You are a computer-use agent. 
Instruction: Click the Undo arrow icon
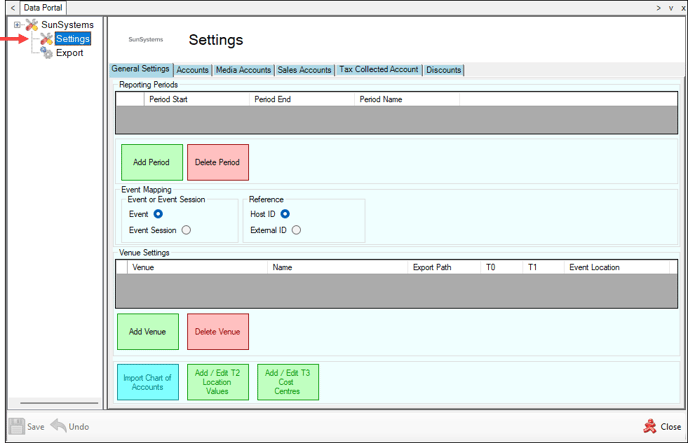pyautogui.click(x=58, y=426)
